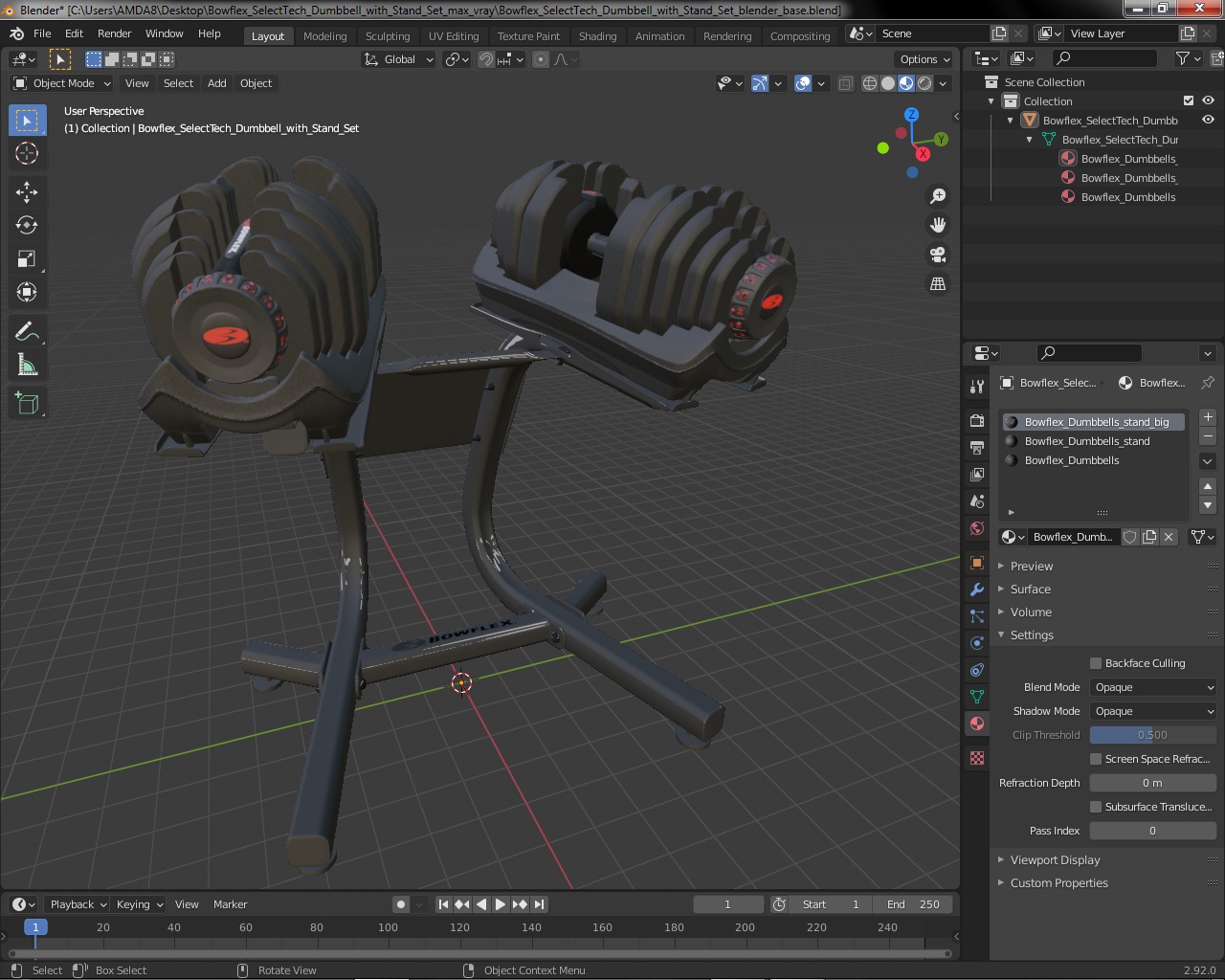Open the Options dropdown in the header

pyautogui.click(x=924, y=59)
